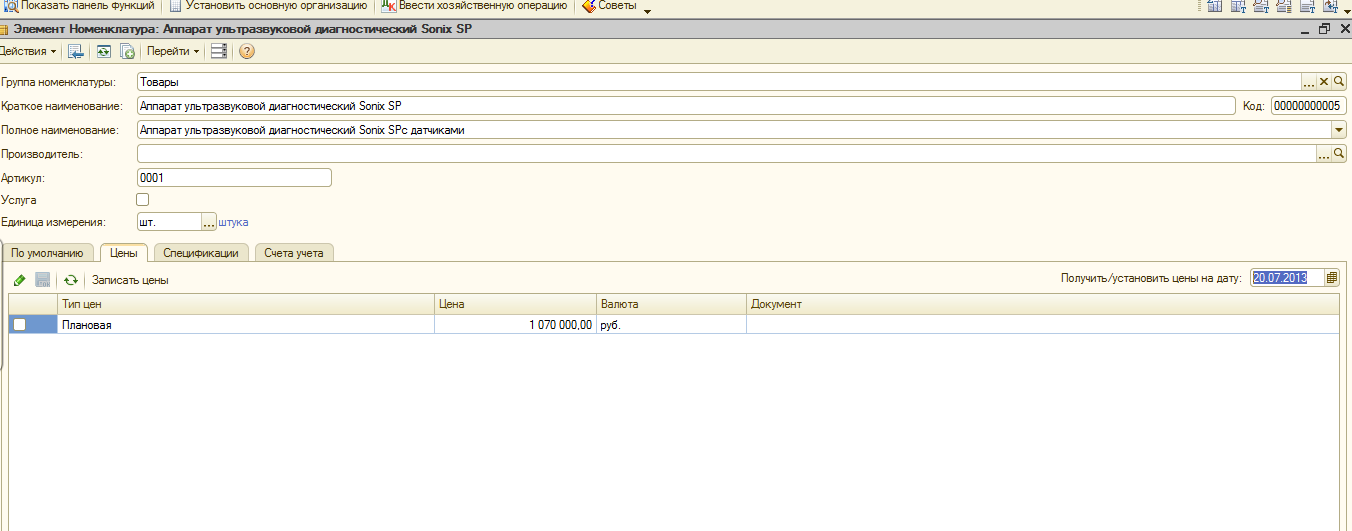
Task: Click the calendar icon beside the date field
Action: coord(1331,278)
